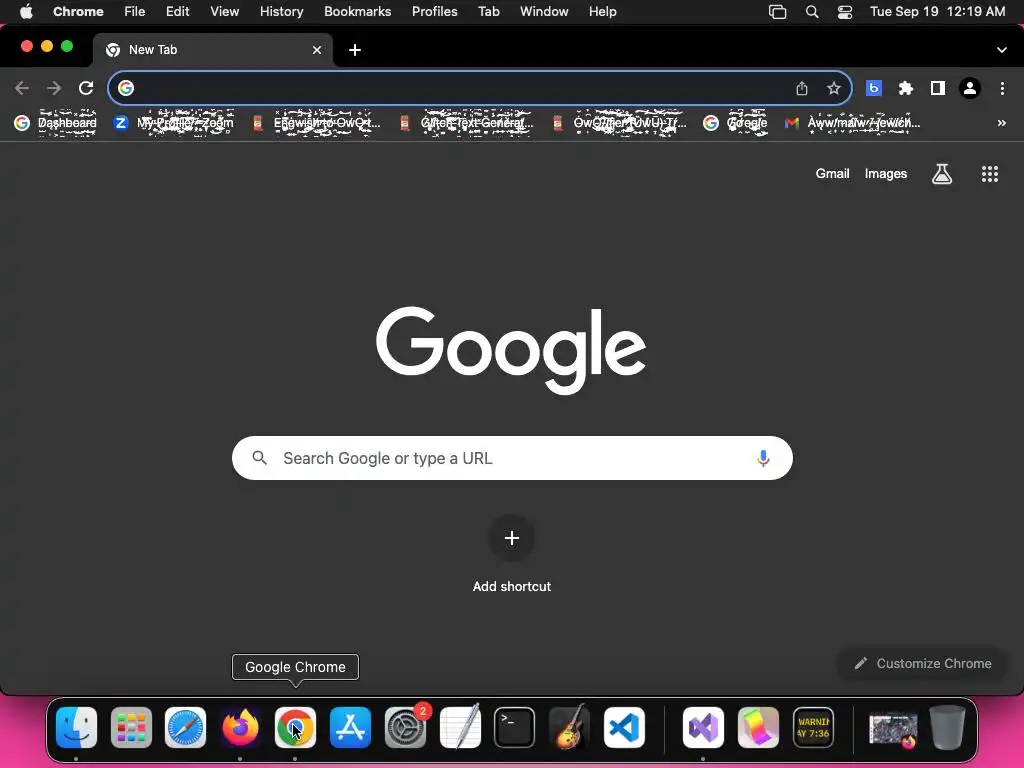Launch Firefox from the Dock
Image resolution: width=1024 pixels, height=768 pixels.
[x=240, y=728]
